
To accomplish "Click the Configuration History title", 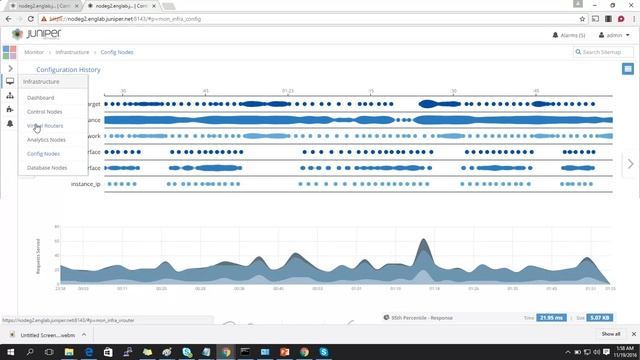I will pyautogui.click(x=68, y=70).
